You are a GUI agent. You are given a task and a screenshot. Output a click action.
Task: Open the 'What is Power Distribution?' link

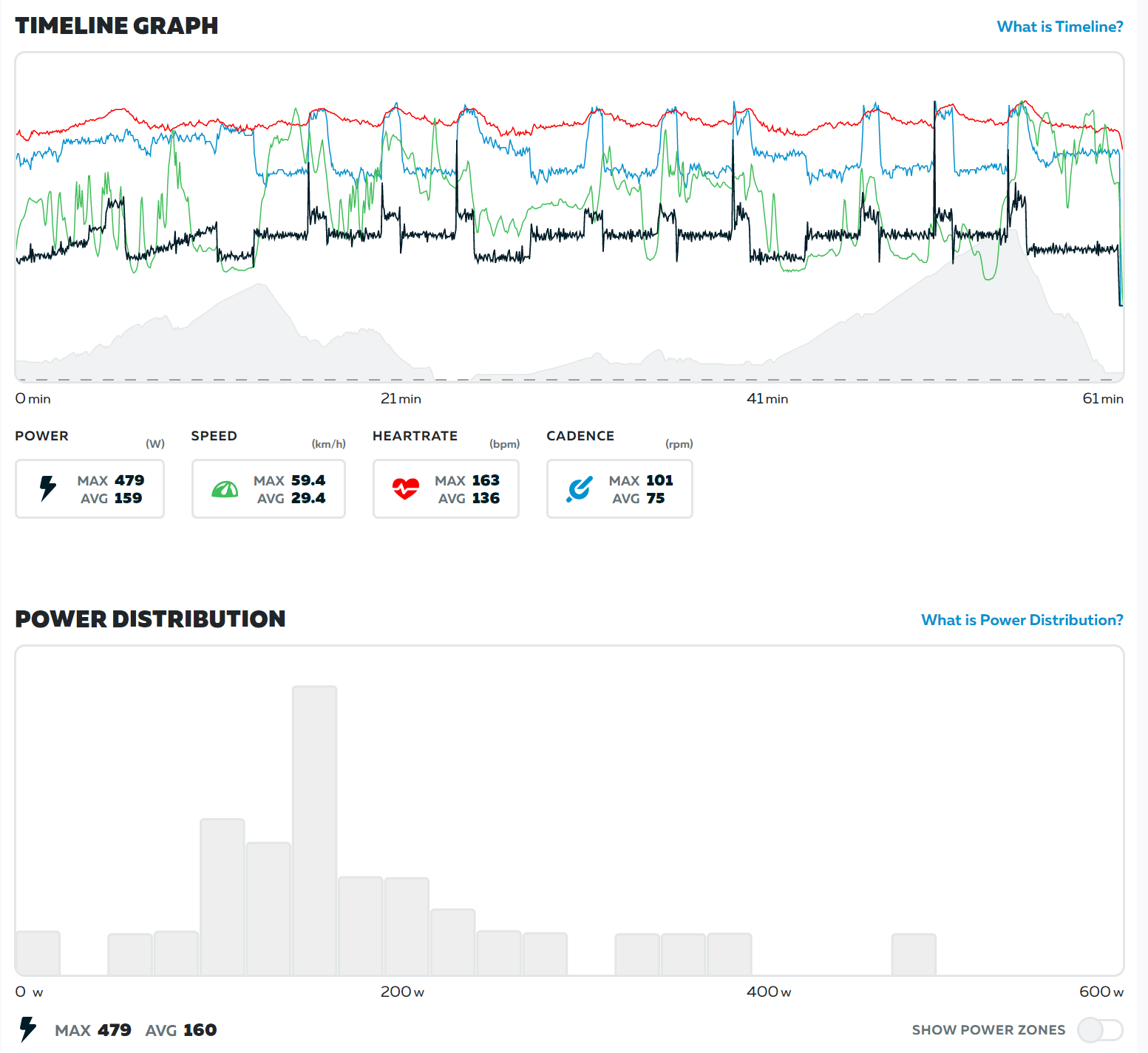pyautogui.click(x=1022, y=620)
